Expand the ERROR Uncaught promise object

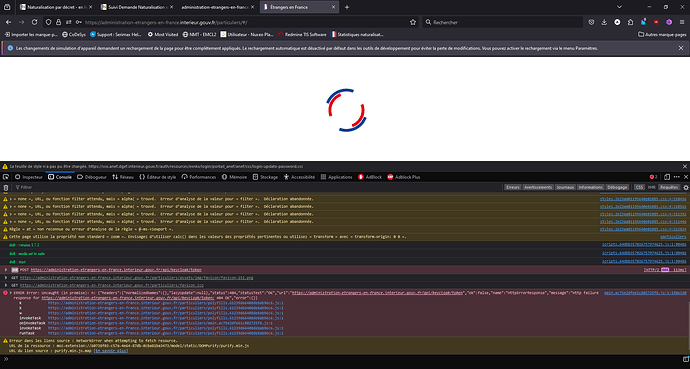[x=11, y=292]
